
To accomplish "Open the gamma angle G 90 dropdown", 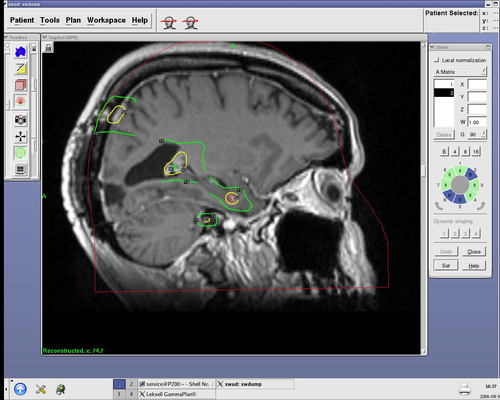I will point(477,134).
